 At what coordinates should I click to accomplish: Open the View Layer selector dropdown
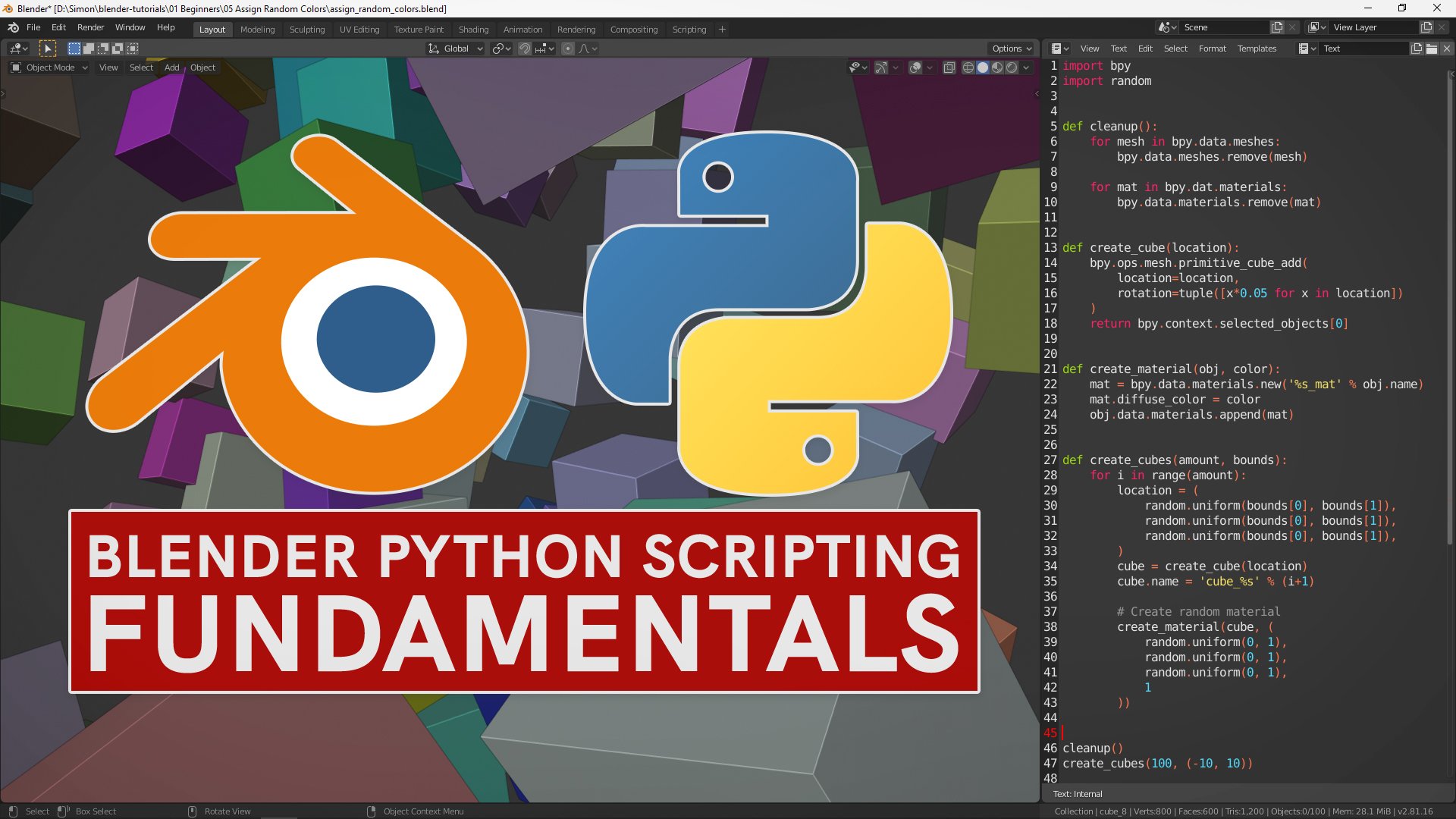pyautogui.click(x=1317, y=27)
